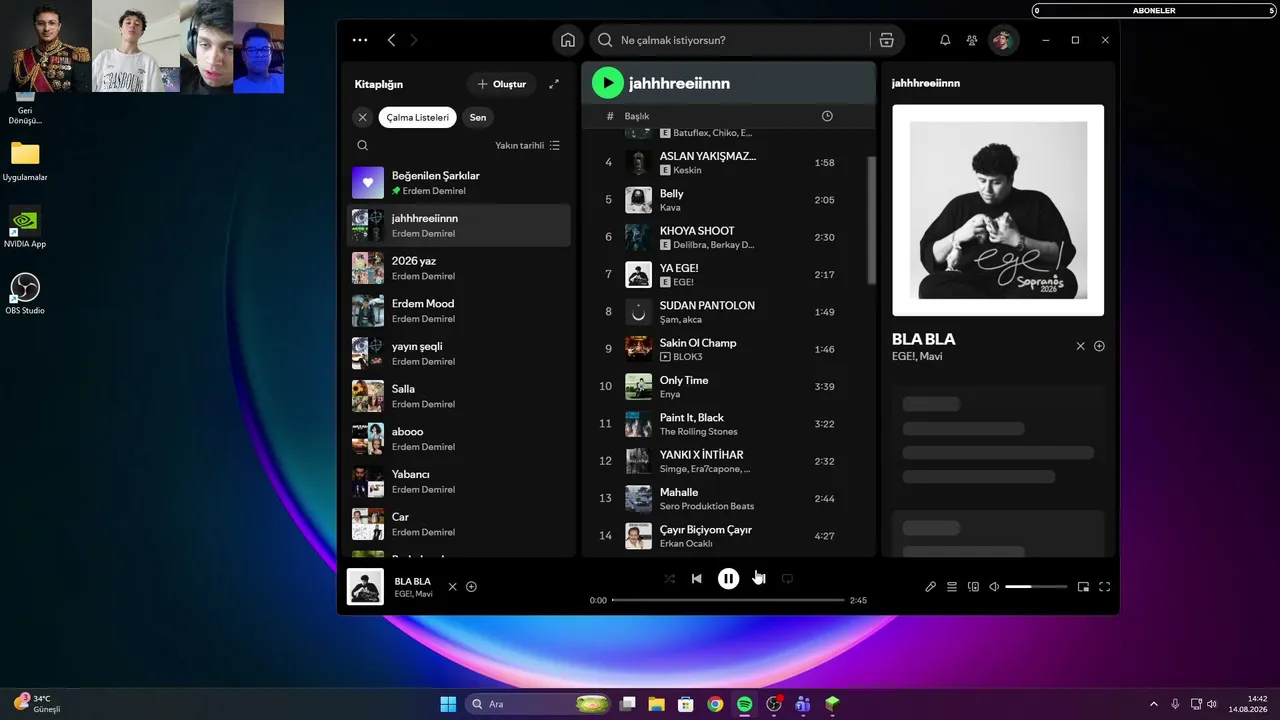Click the duration clock column header
This screenshot has width=1280, height=720.
(827, 116)
